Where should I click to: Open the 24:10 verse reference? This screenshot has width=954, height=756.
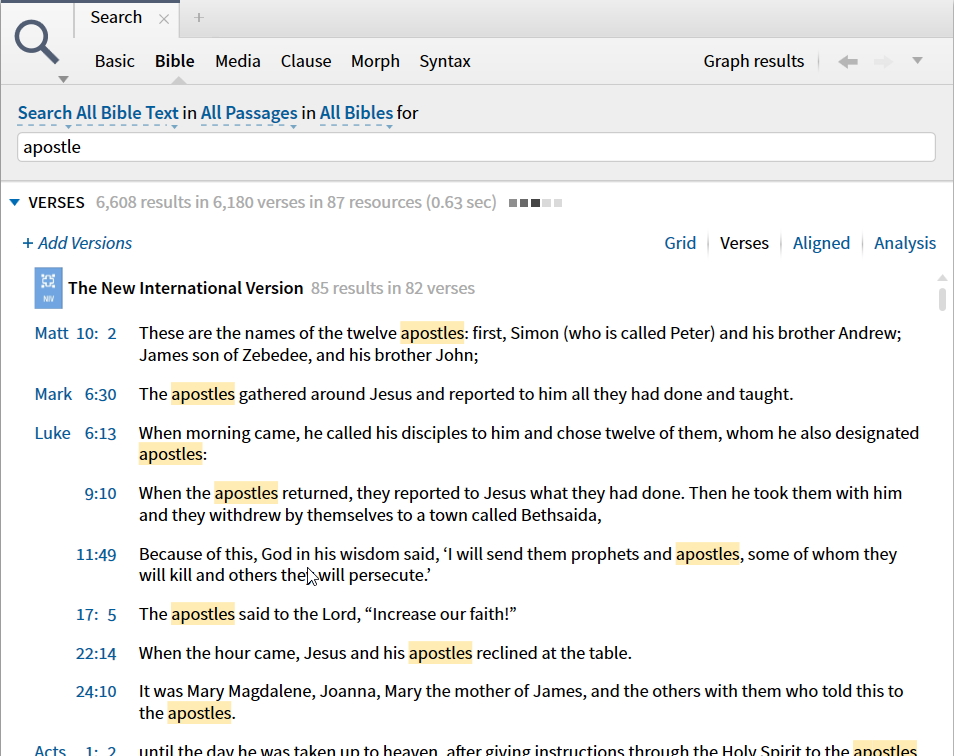[x=96, y=692]
